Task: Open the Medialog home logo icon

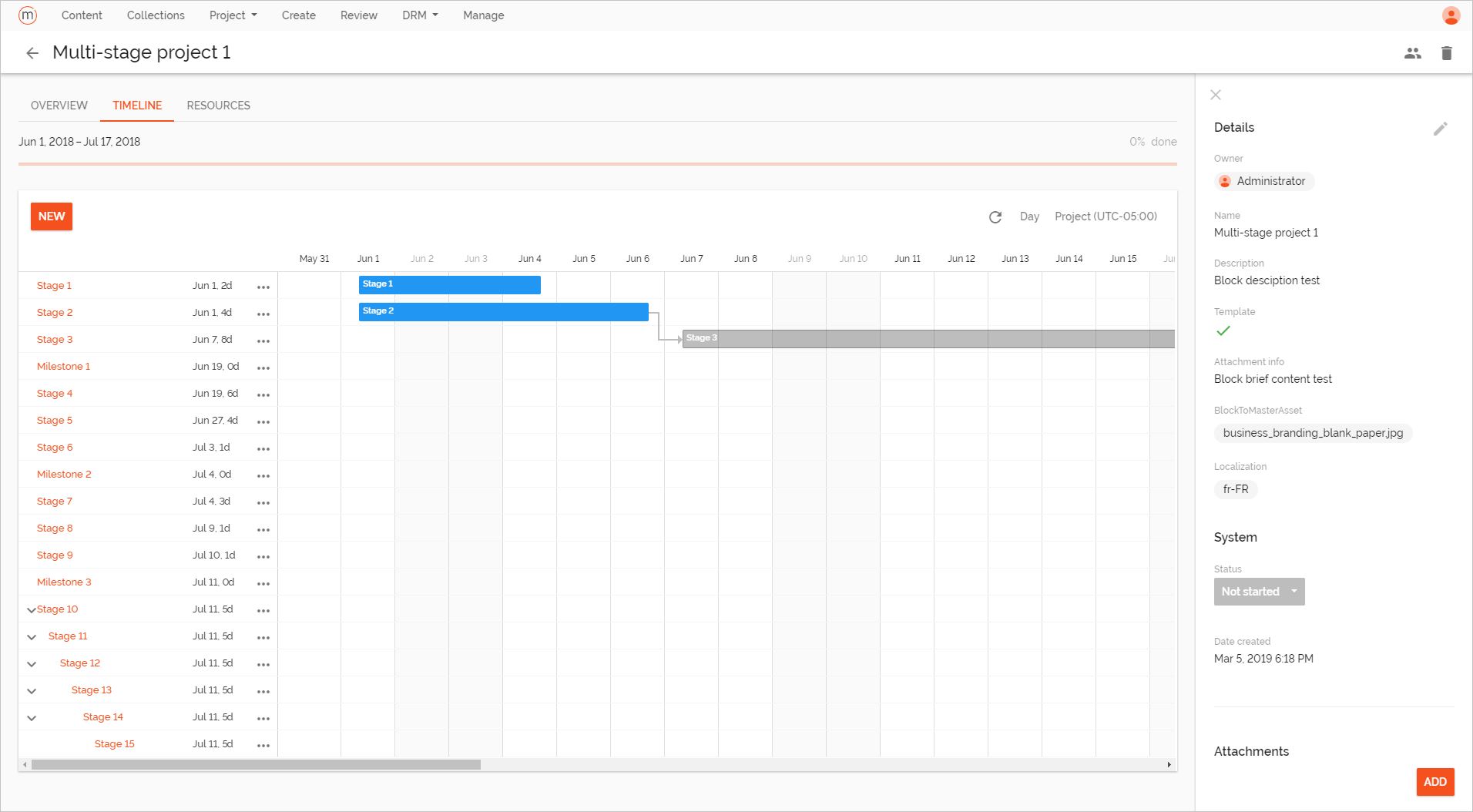Action: (x=28, y=15)
